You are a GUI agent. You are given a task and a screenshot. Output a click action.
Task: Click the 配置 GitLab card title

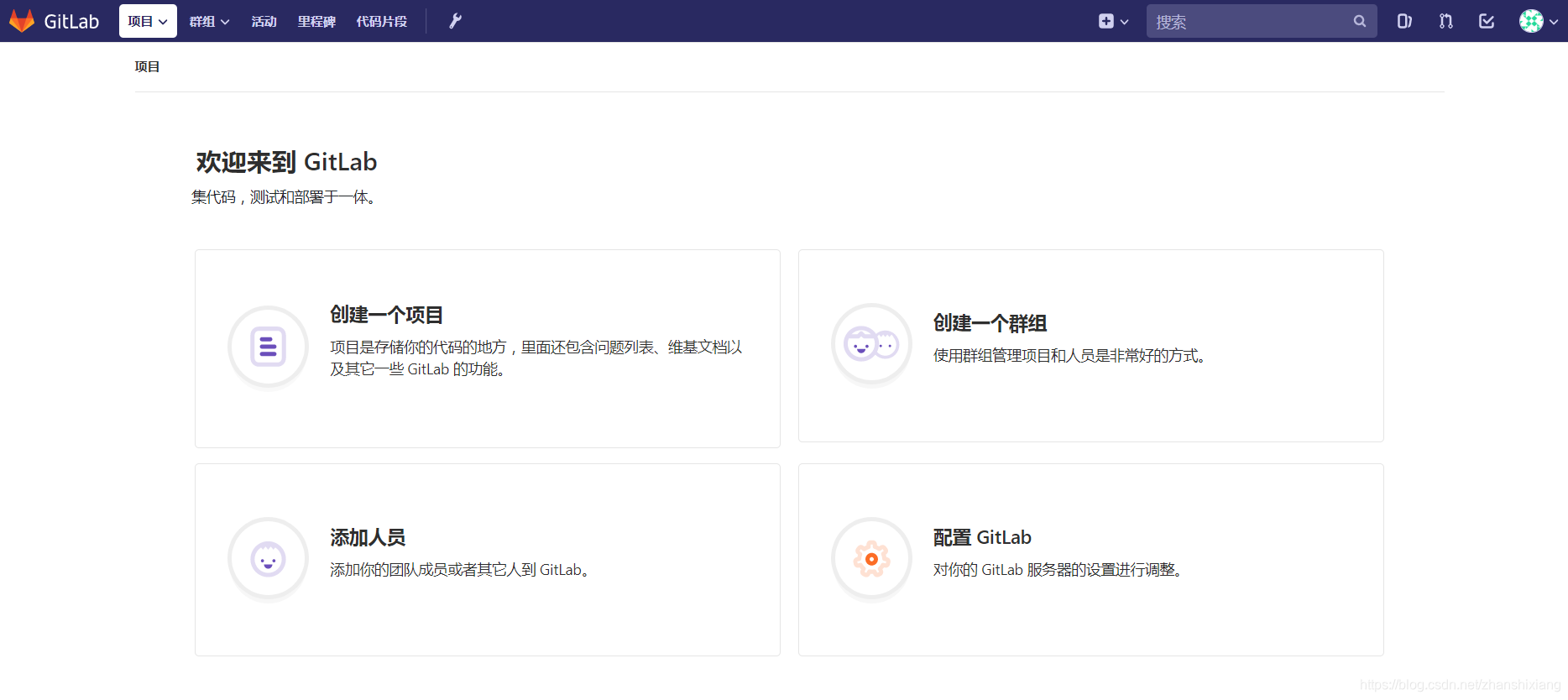pyautogui.click(x=982, y=537)
